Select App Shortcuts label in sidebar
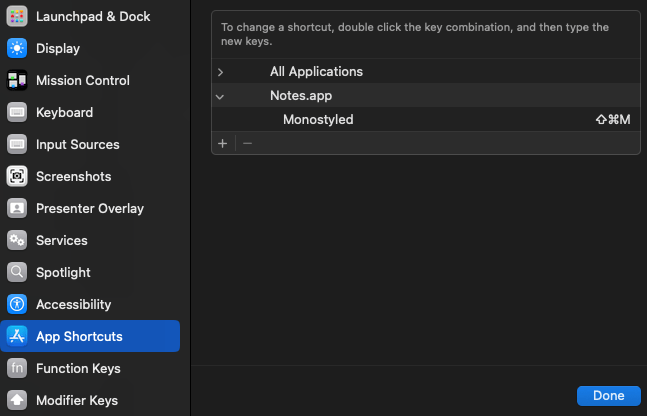The image size is (647, 416). tap(79, 336)
